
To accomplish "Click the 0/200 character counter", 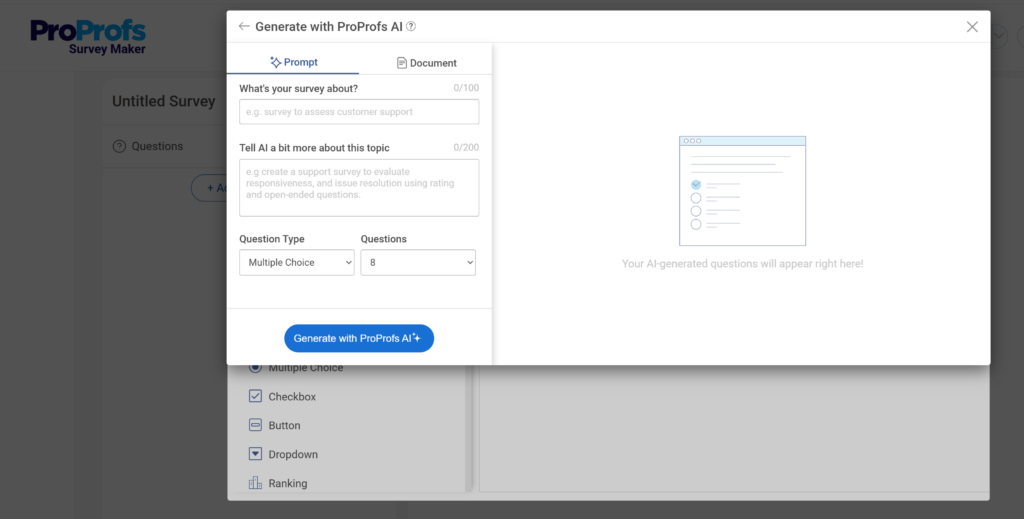I will [466, 148].
